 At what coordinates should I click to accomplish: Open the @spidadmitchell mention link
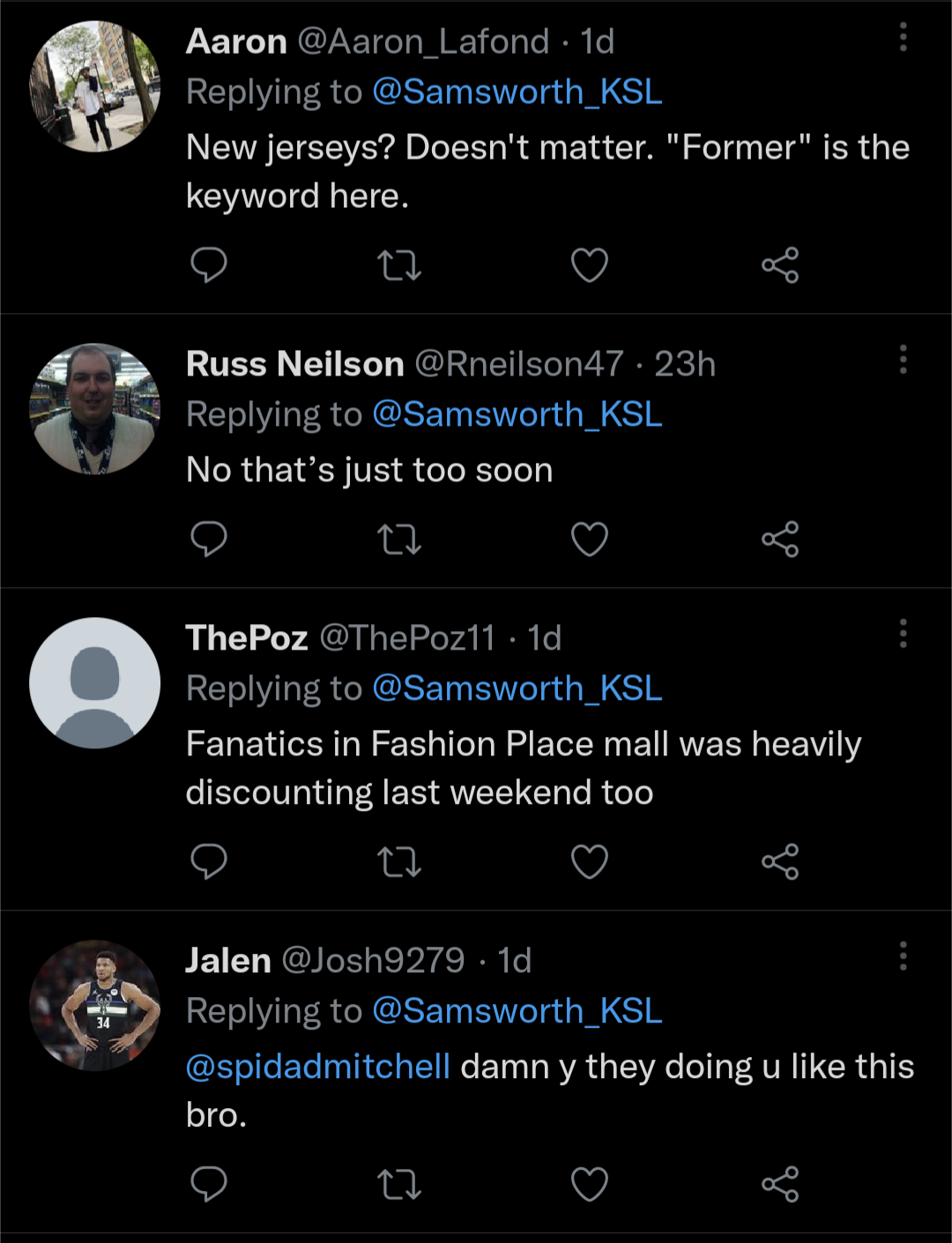[318, 1067]
